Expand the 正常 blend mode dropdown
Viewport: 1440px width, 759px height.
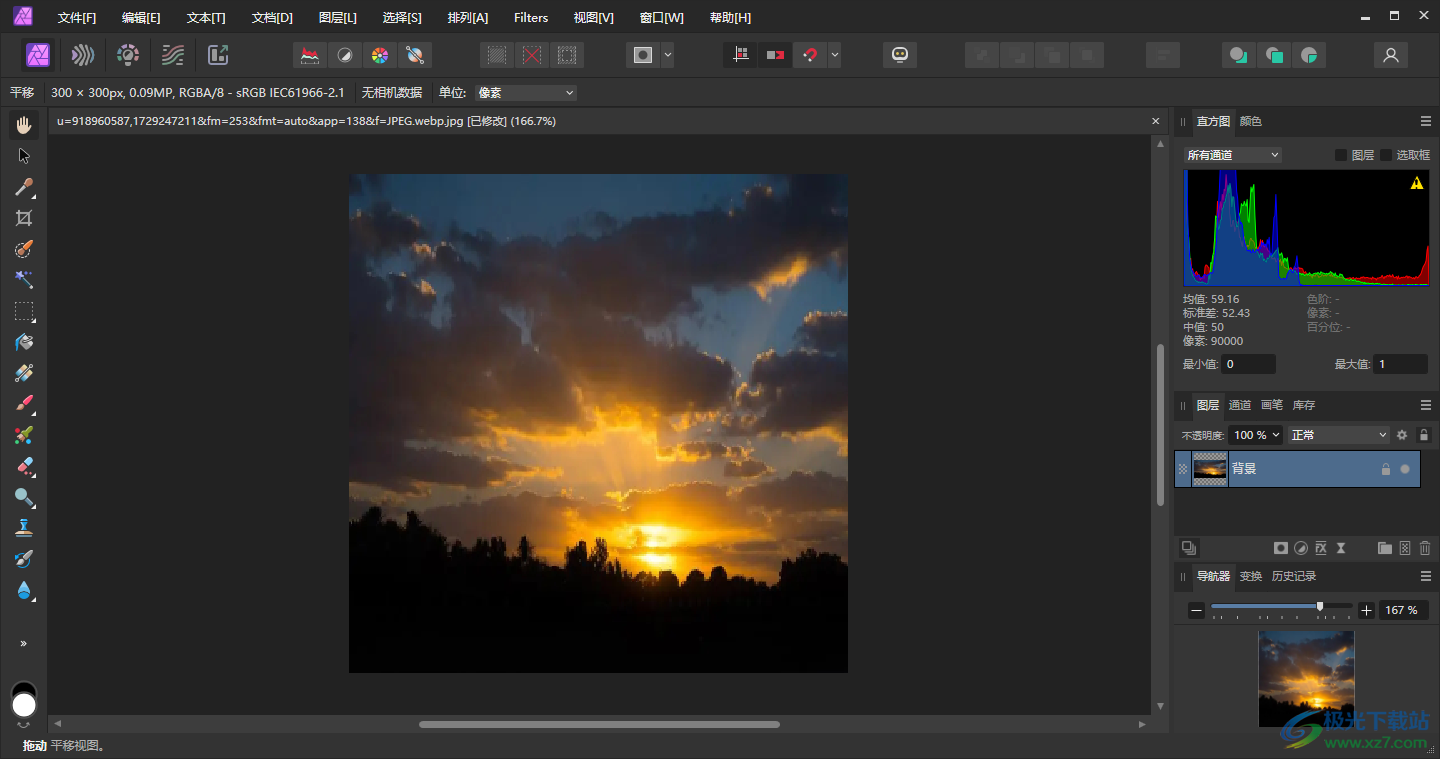click(x=1339, y=435)
